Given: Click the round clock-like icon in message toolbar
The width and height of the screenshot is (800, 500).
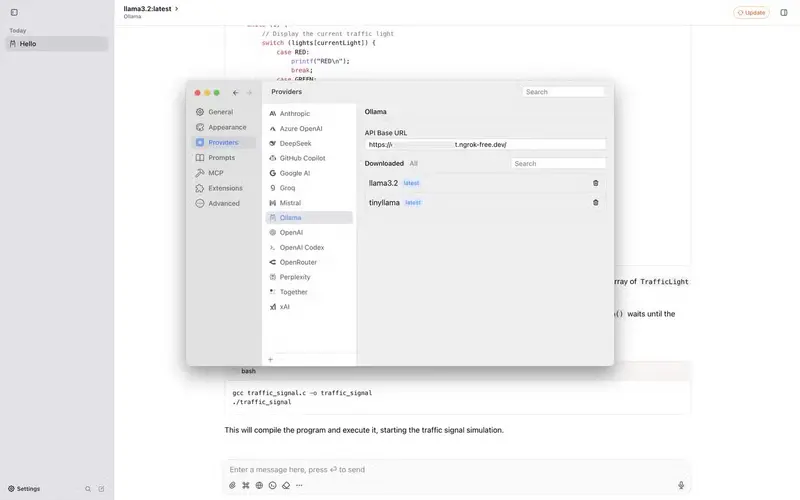Looking at the screenshot, I should point(272,485).
